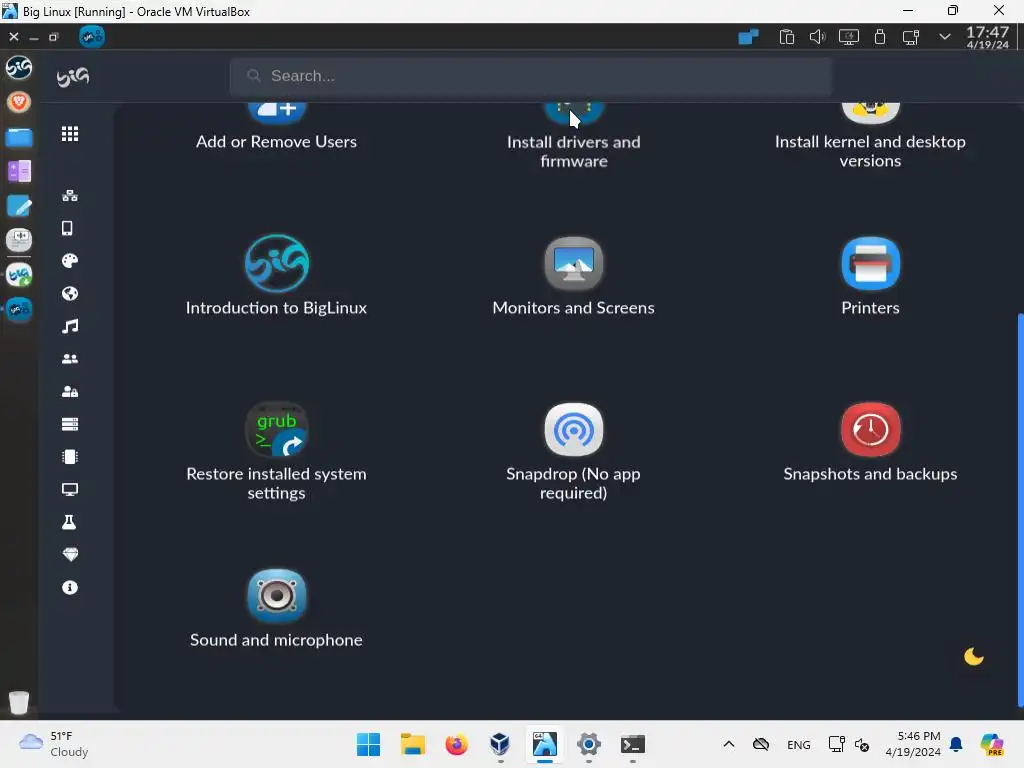
Task: Click the ENG language indicator
Action: coord(799,744)
